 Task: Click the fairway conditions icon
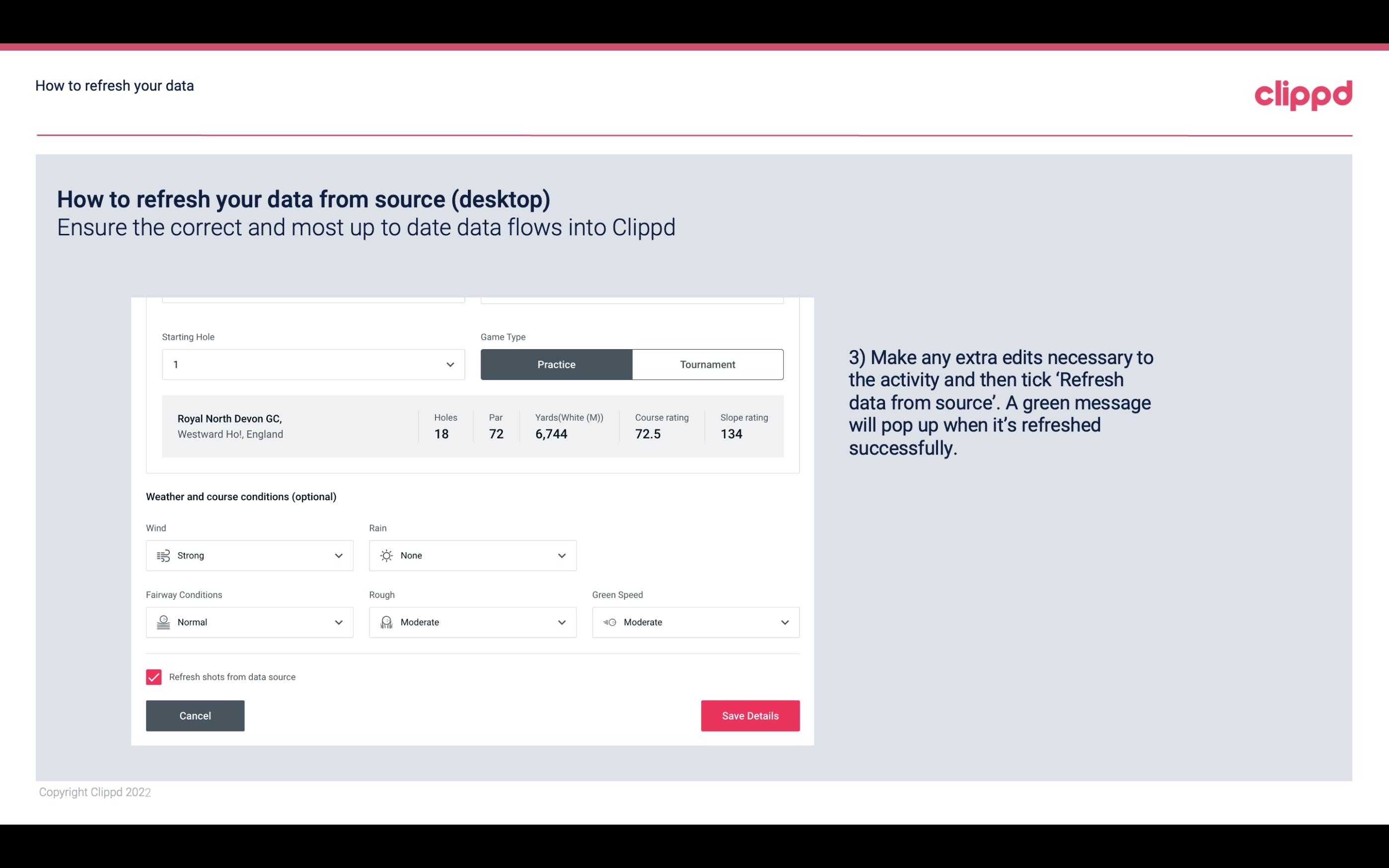tap(162, 622)
